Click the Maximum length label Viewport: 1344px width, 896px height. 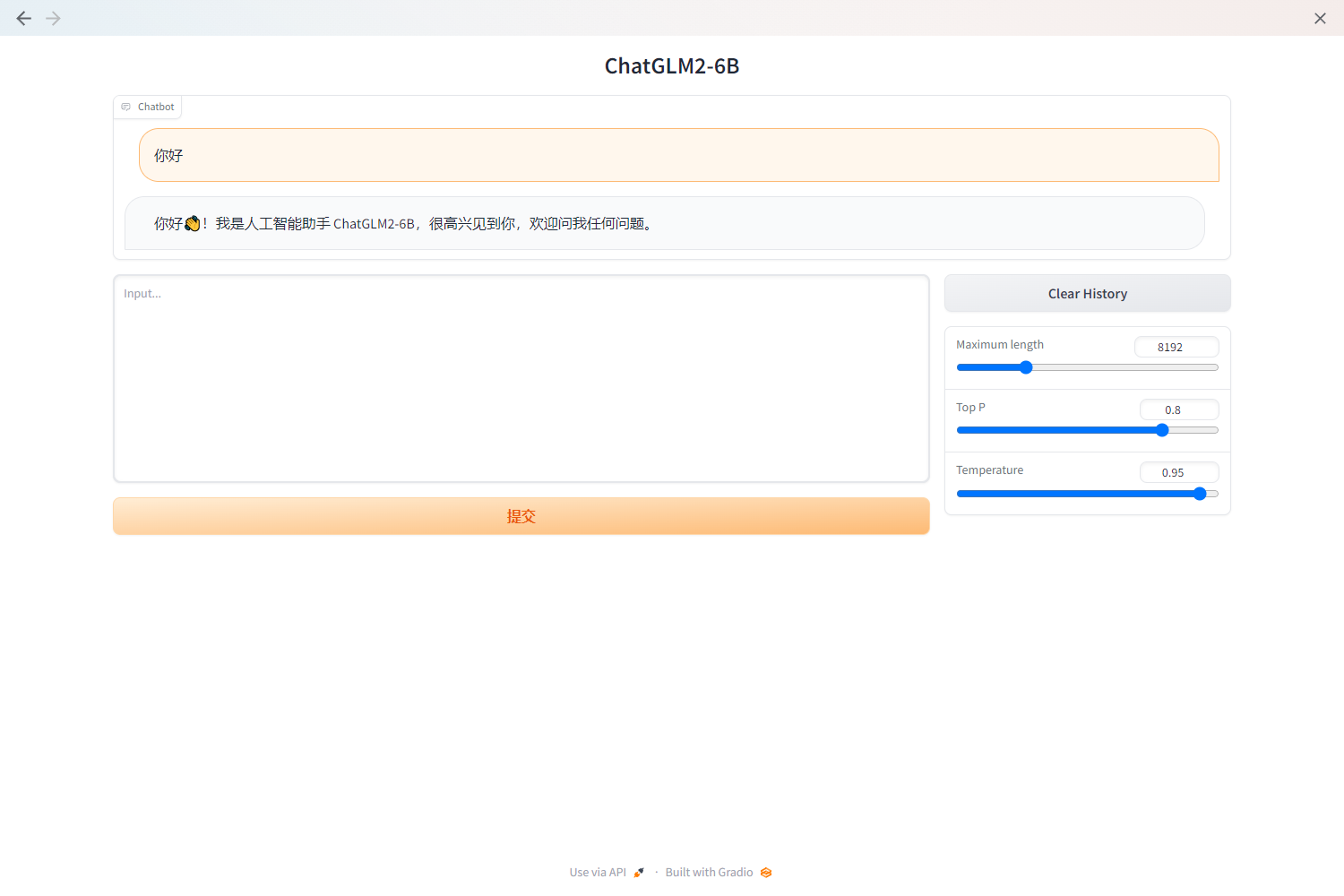1000,345
